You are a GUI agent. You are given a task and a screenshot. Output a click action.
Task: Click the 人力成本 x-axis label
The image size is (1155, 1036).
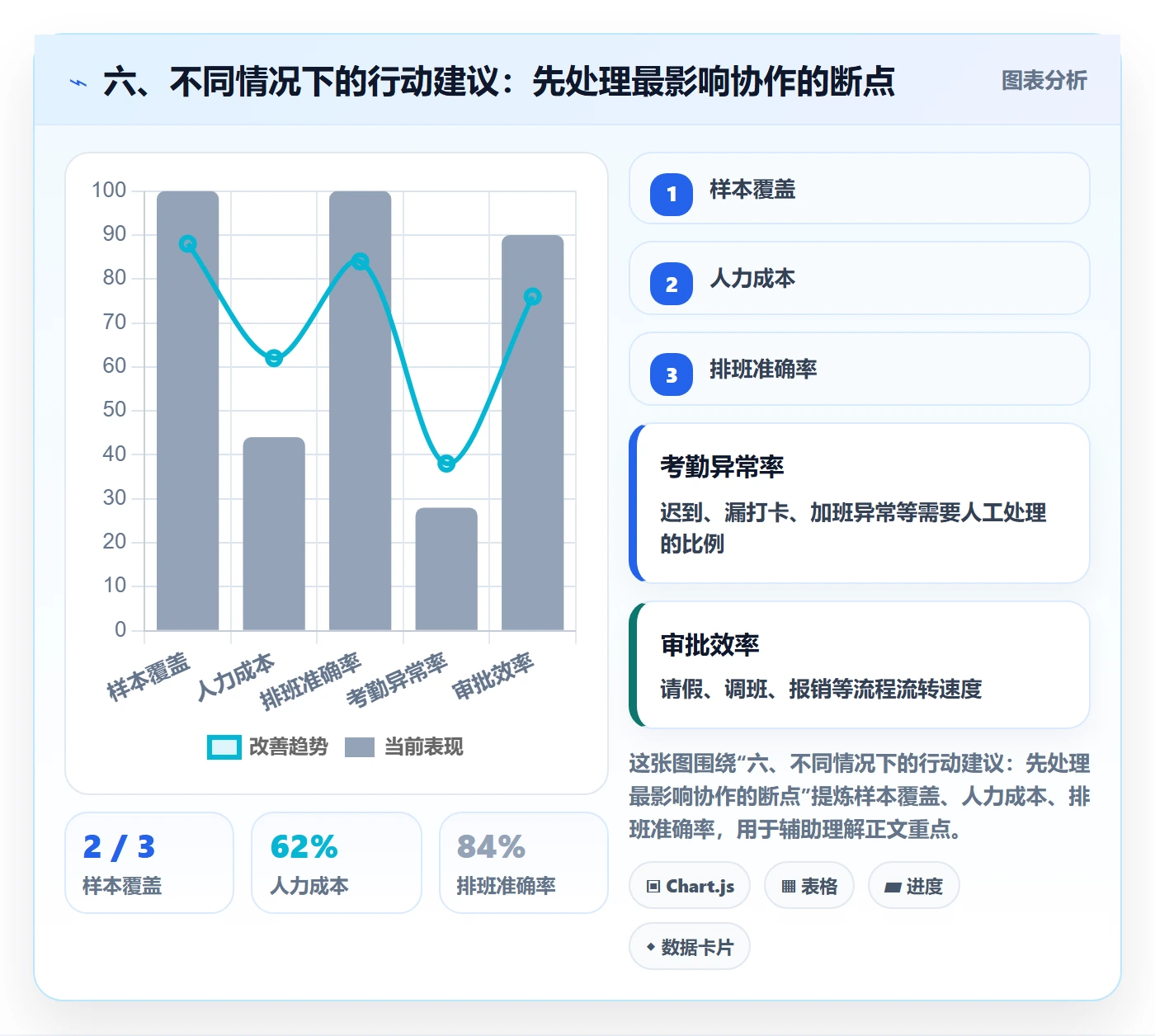236,676
